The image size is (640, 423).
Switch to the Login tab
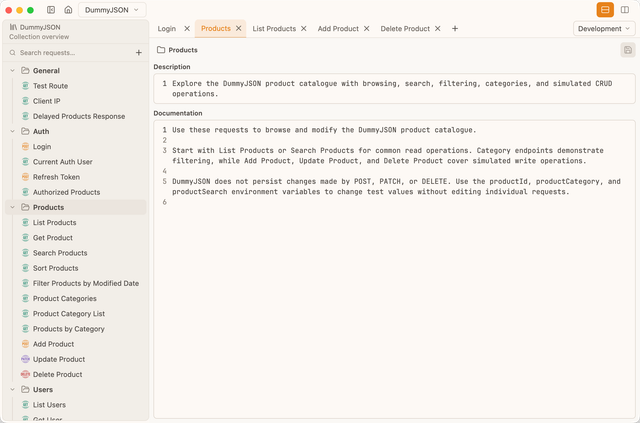tap(167, 29)
